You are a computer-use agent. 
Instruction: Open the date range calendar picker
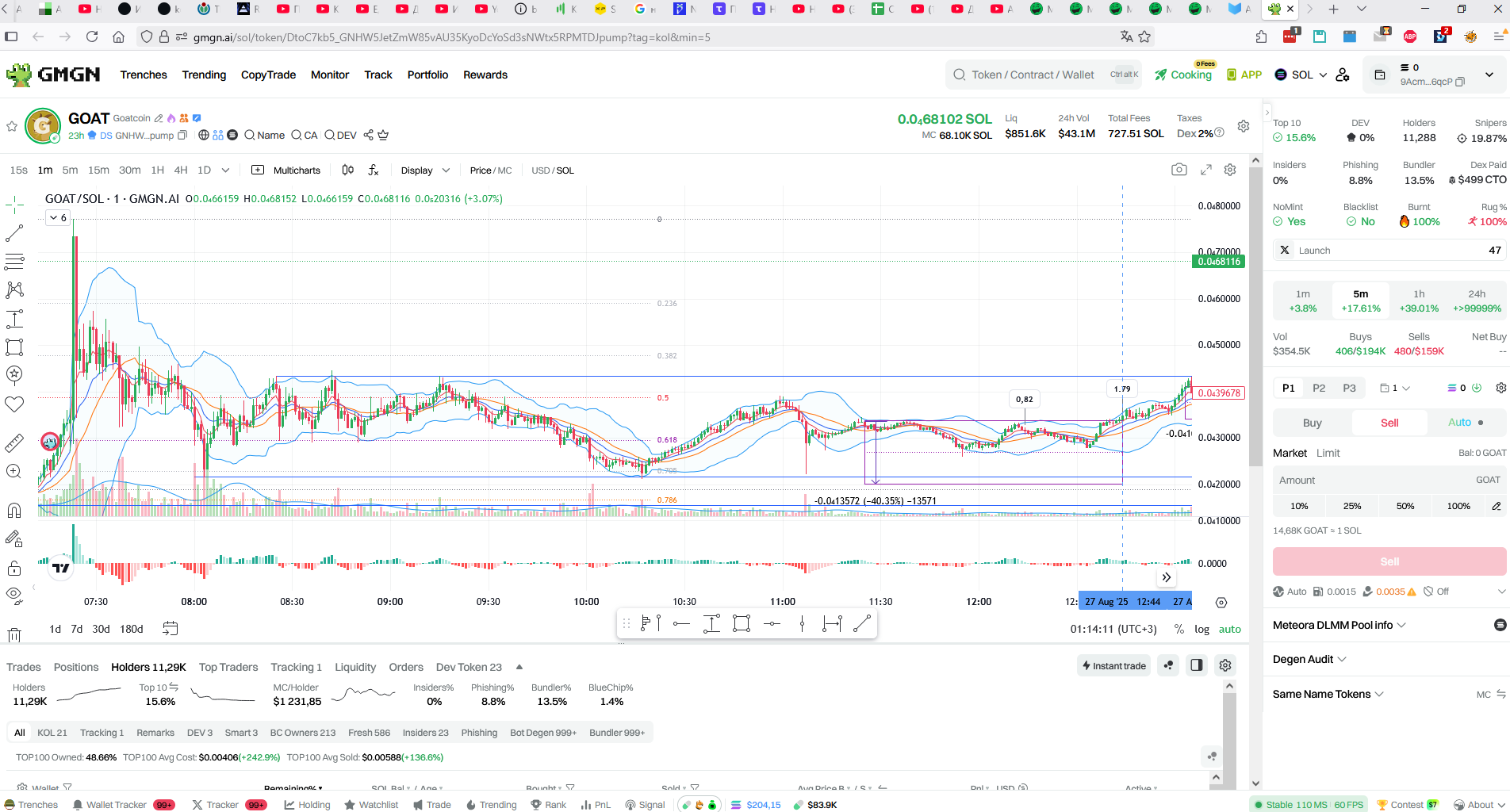pos(170,629)
